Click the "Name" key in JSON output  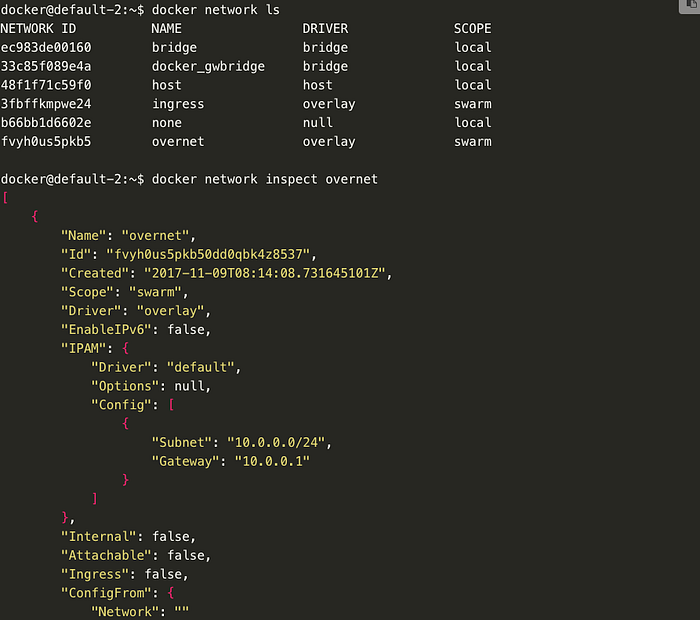pos(83,235)
